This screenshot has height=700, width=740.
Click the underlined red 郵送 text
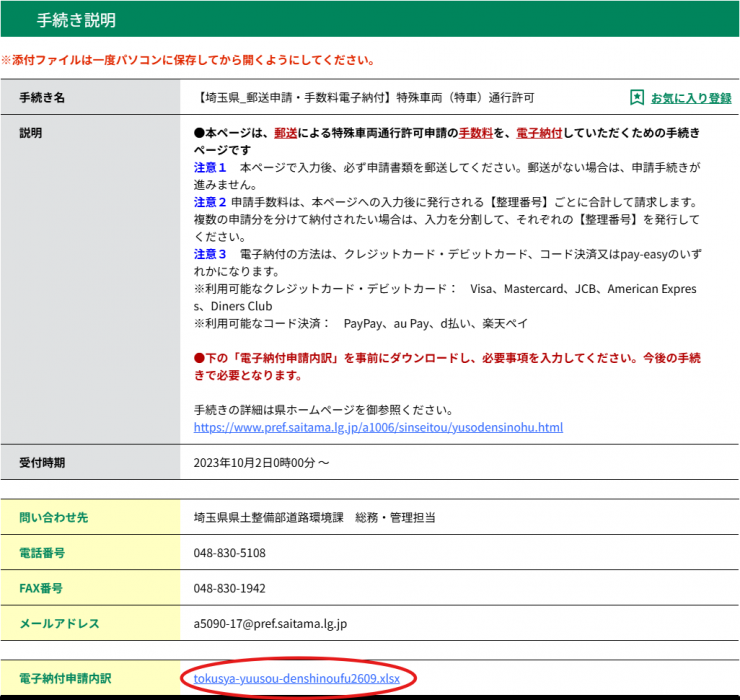(286, 133)
